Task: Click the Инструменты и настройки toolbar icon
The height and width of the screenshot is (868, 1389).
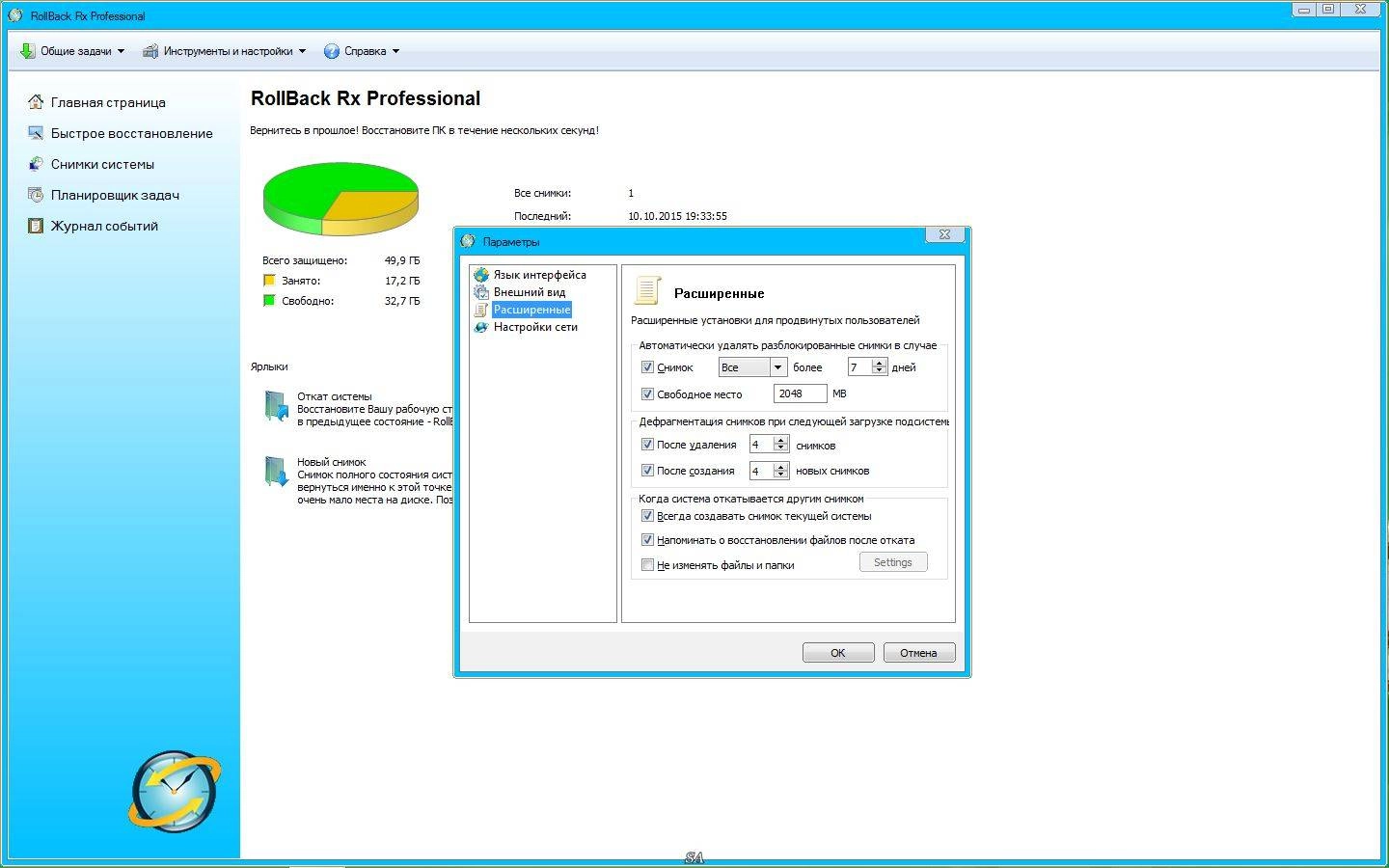Action: tap(150, 51)
